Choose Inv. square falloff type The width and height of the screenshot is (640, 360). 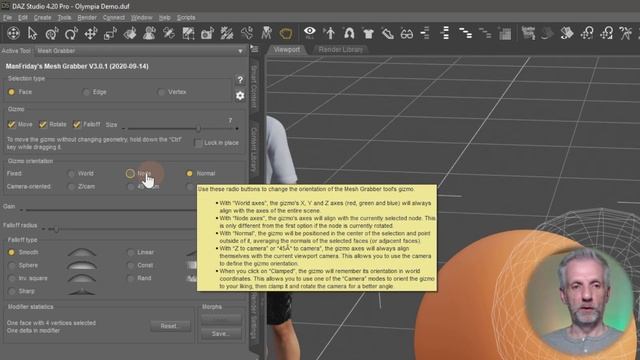pyautogui.click(x=11, y=279)
